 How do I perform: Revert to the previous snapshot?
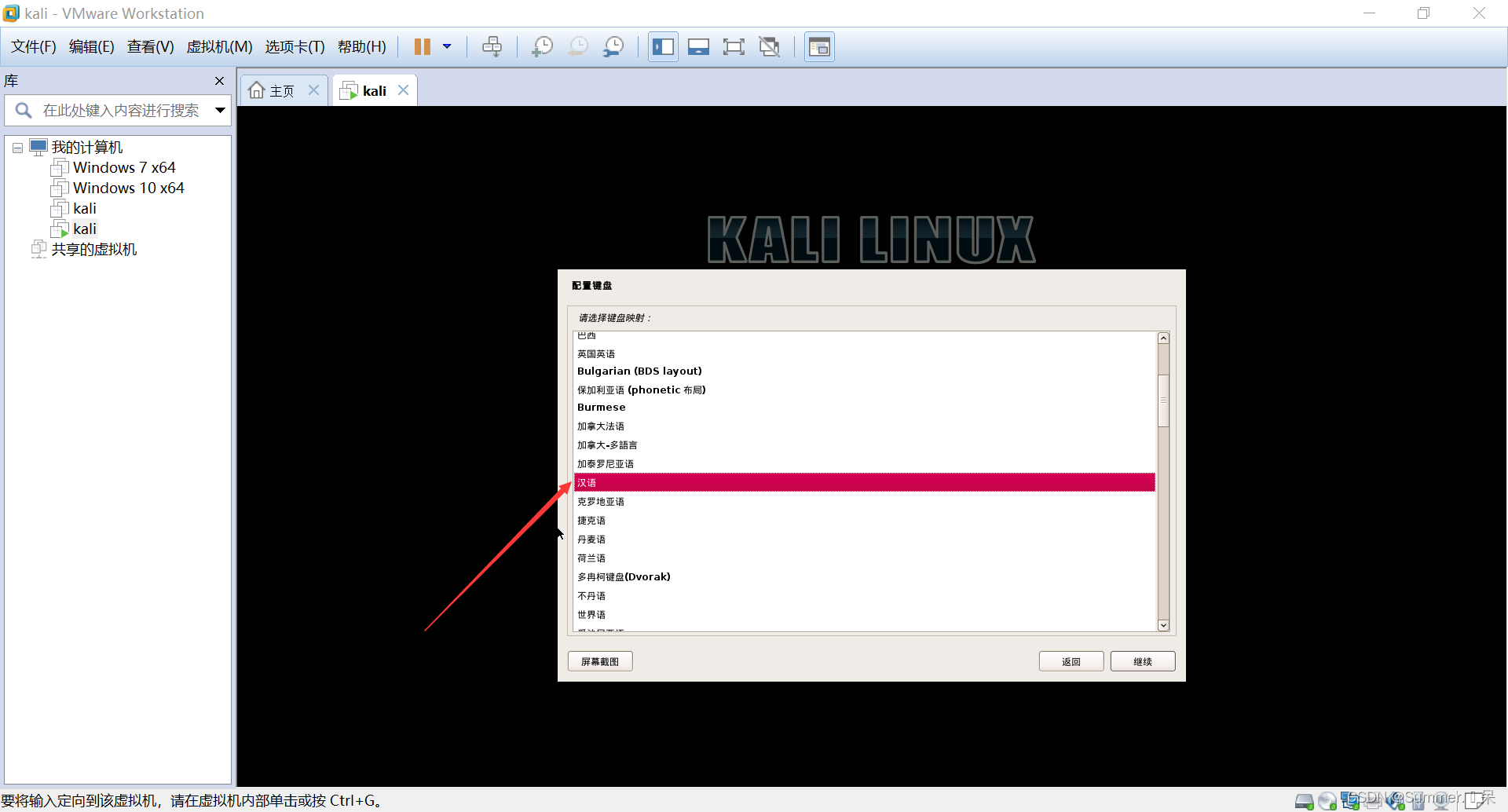(x=578, y=47)
